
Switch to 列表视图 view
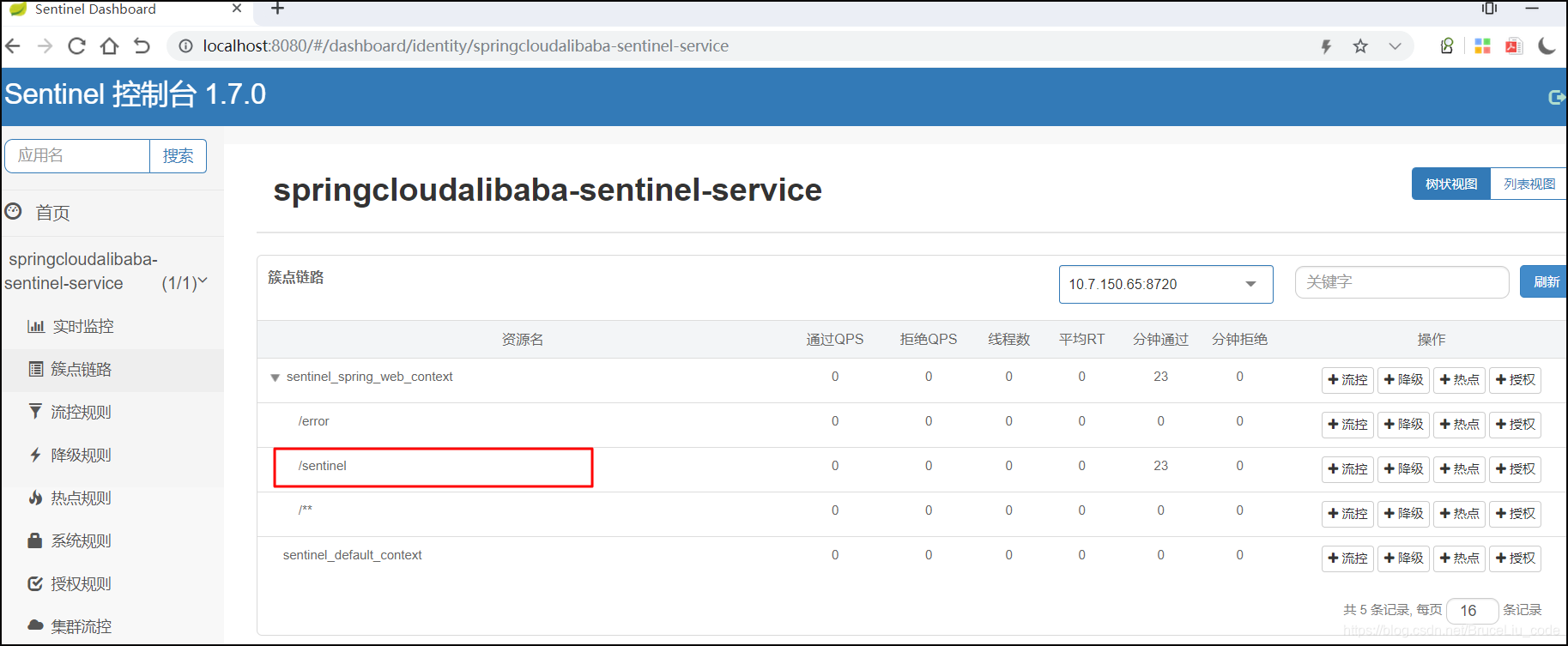pos(1529,184)
